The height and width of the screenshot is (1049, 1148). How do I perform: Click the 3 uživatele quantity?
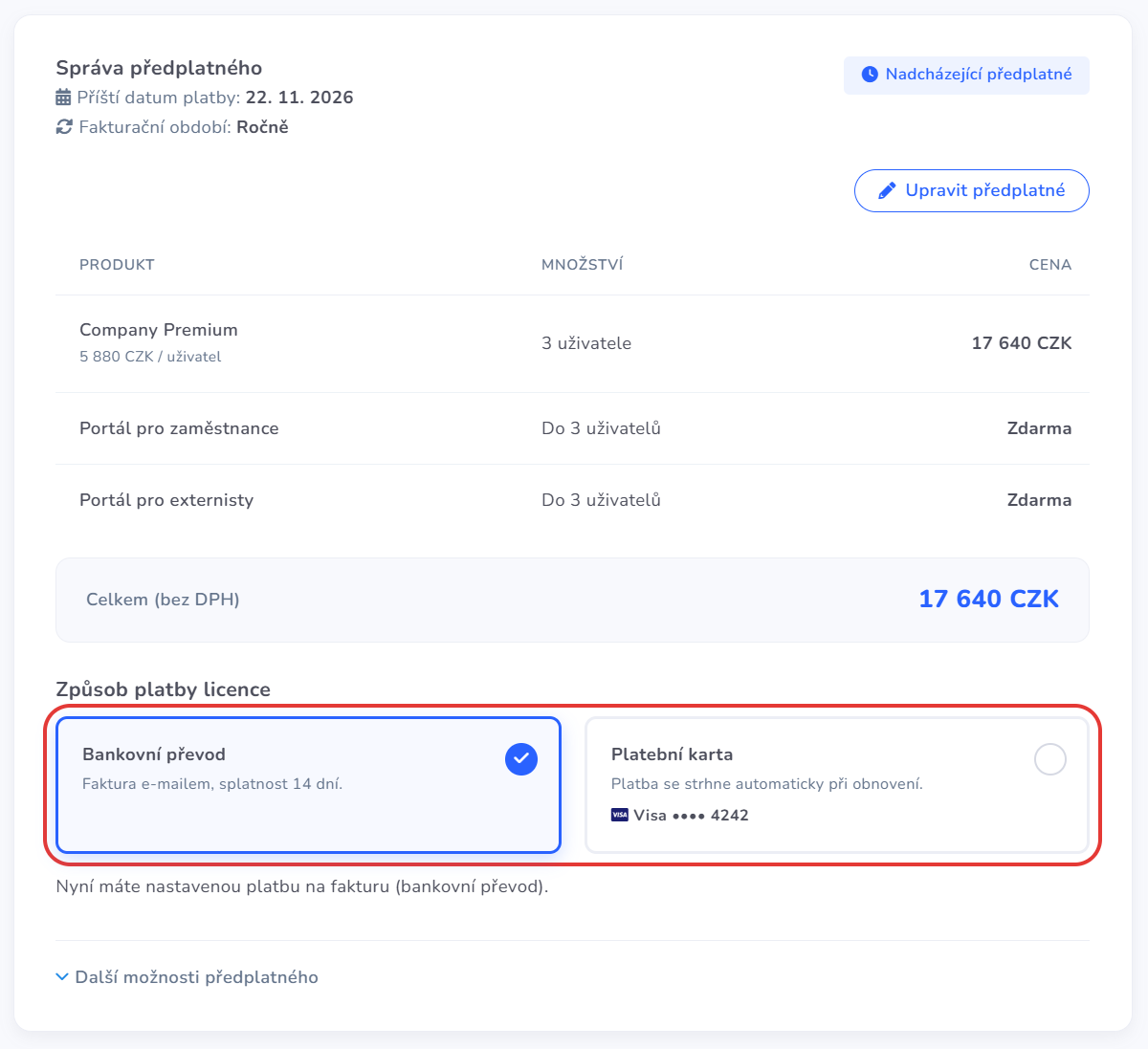pyautogui.click(x=586, y=343)
